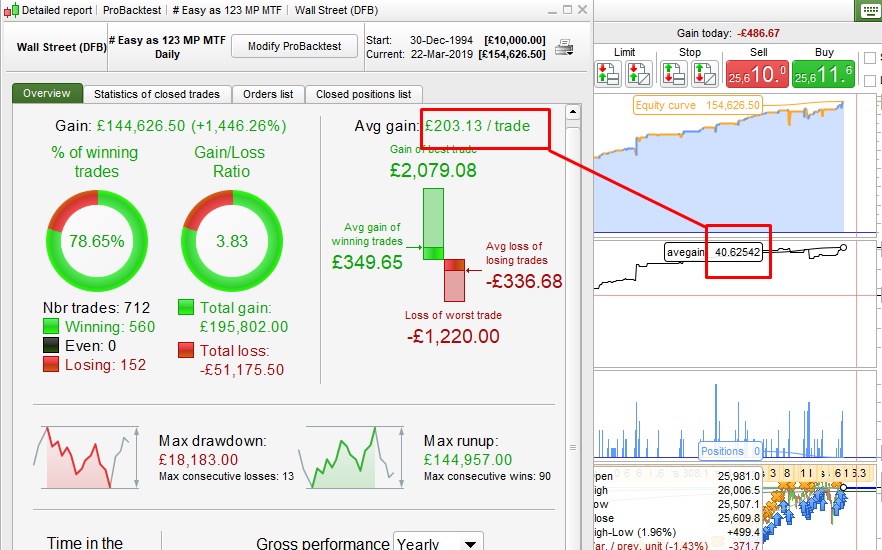Image resolution: width=882 pixels, height=550 pixels.
Task: Click the Gain £144,626.50 total text
Action: 170,125
